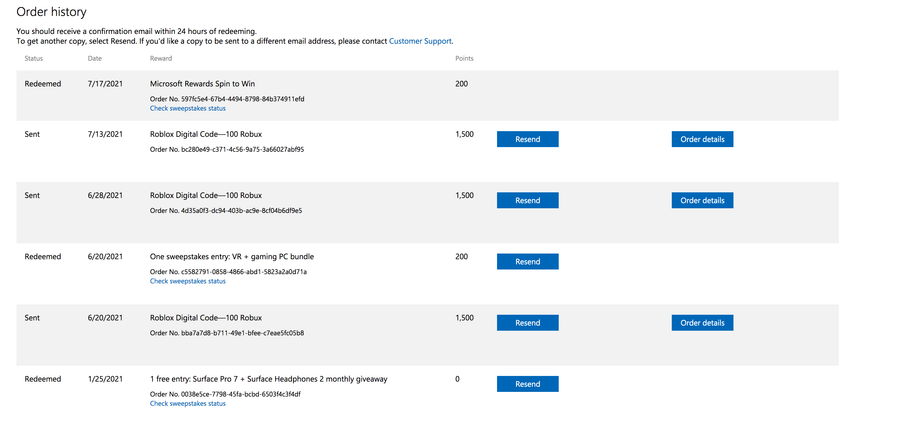View order details for 6/20/2021 Roblox order
900x432 pixels.
coord(702,323)
